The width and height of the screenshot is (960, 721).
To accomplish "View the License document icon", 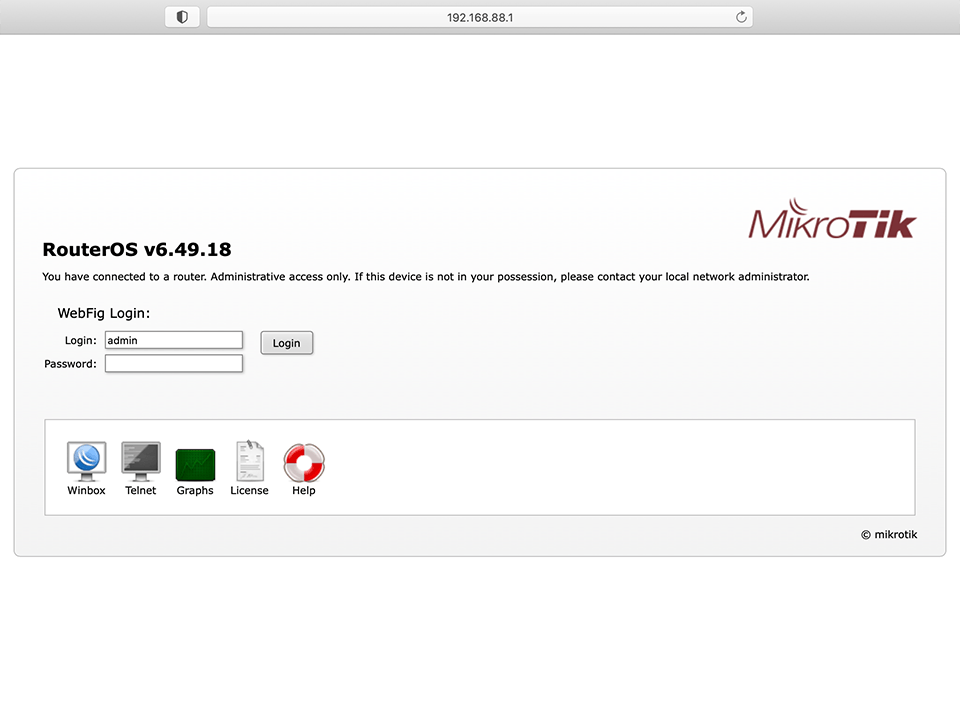I will [250, 461].
